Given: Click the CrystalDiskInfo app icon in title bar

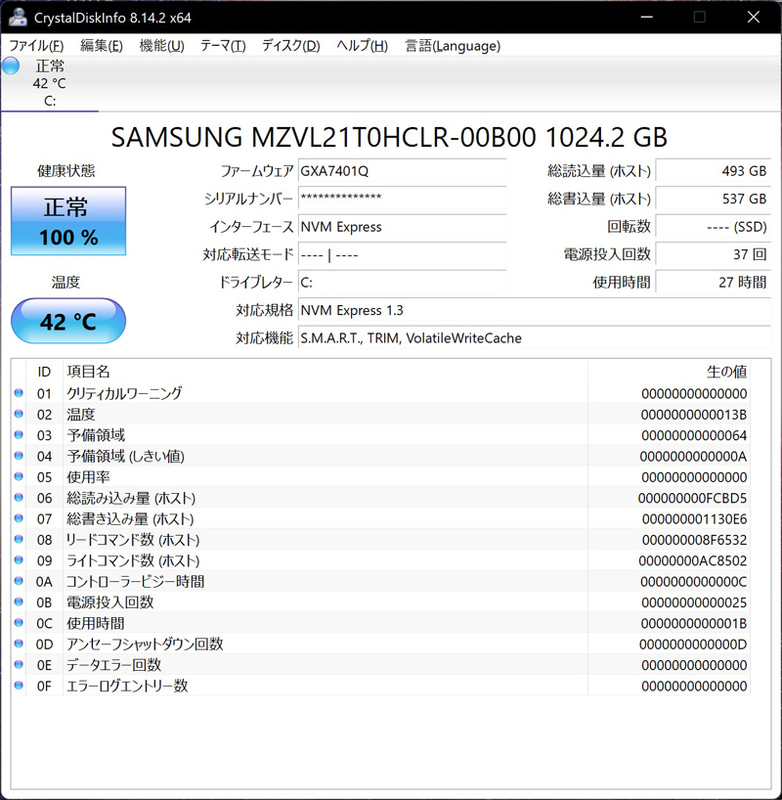Looking at the screenshot, I should (17, 17).
